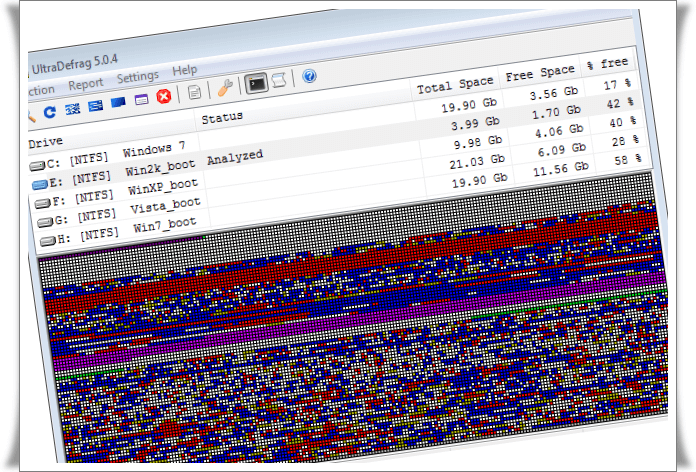Click the 11.56 Gb free space cell
696x472 pixels.
coord(561,168)
